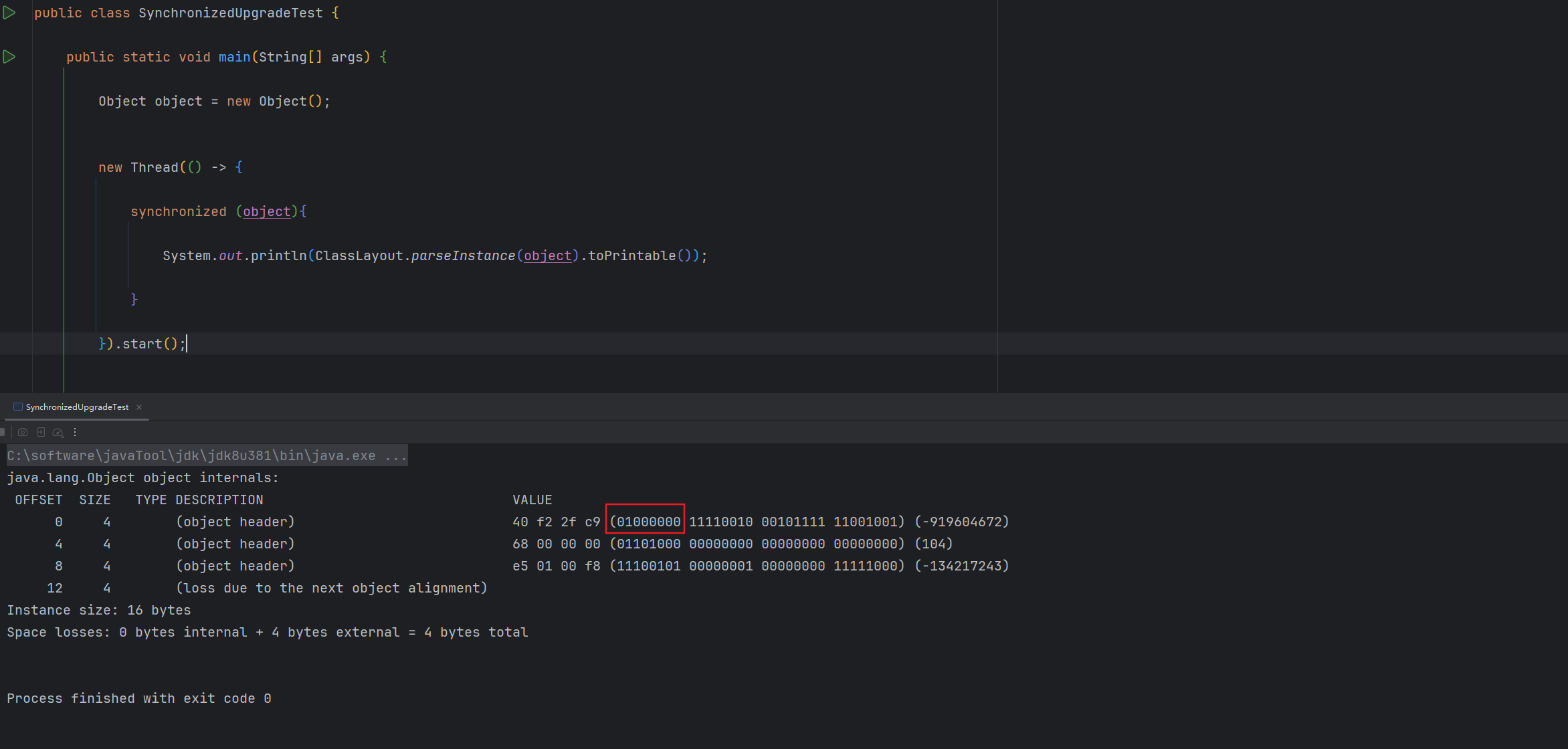Click the thread dump camera icon
Viewport: 1568px width, 749px height.
tap(23, 432)
